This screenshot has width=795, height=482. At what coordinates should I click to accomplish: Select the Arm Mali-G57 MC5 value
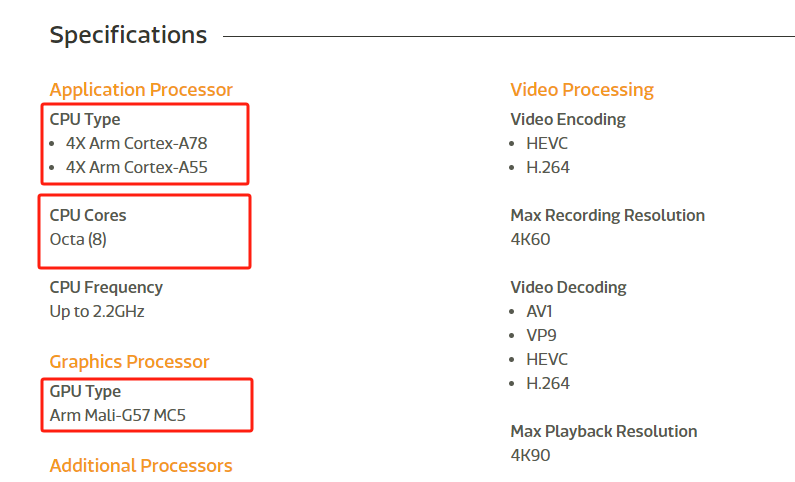click(118, 415)
